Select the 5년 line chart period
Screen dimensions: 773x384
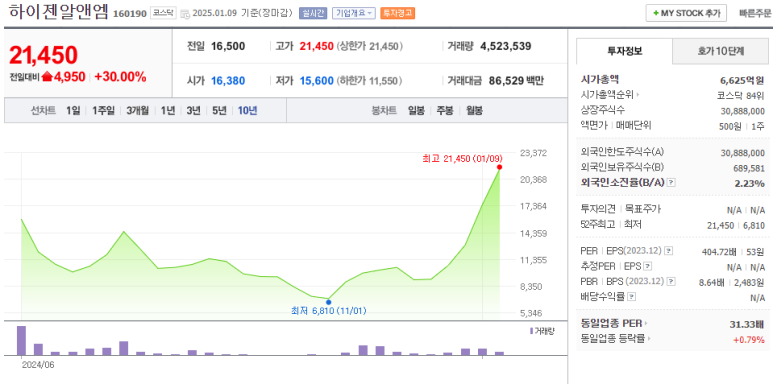(x=219, y=110)
